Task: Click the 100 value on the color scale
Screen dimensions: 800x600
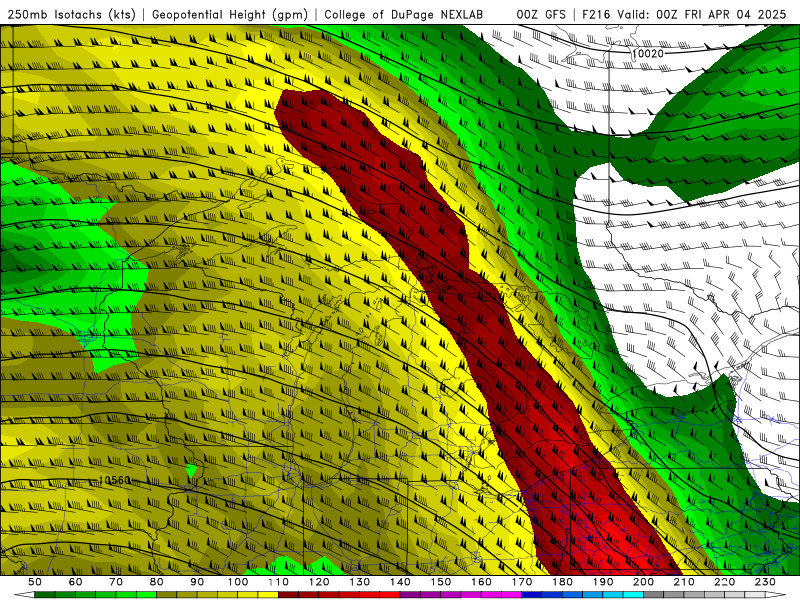Action: coord(238,582)
